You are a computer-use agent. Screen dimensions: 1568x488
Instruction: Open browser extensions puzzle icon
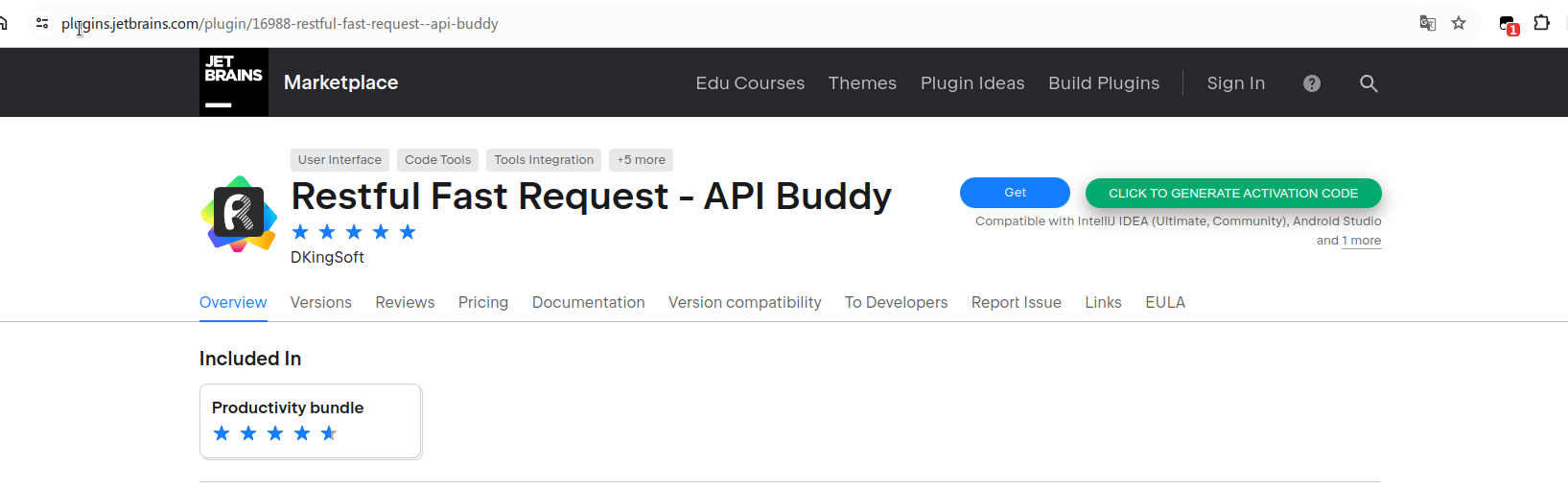(x=1541, y=23)
